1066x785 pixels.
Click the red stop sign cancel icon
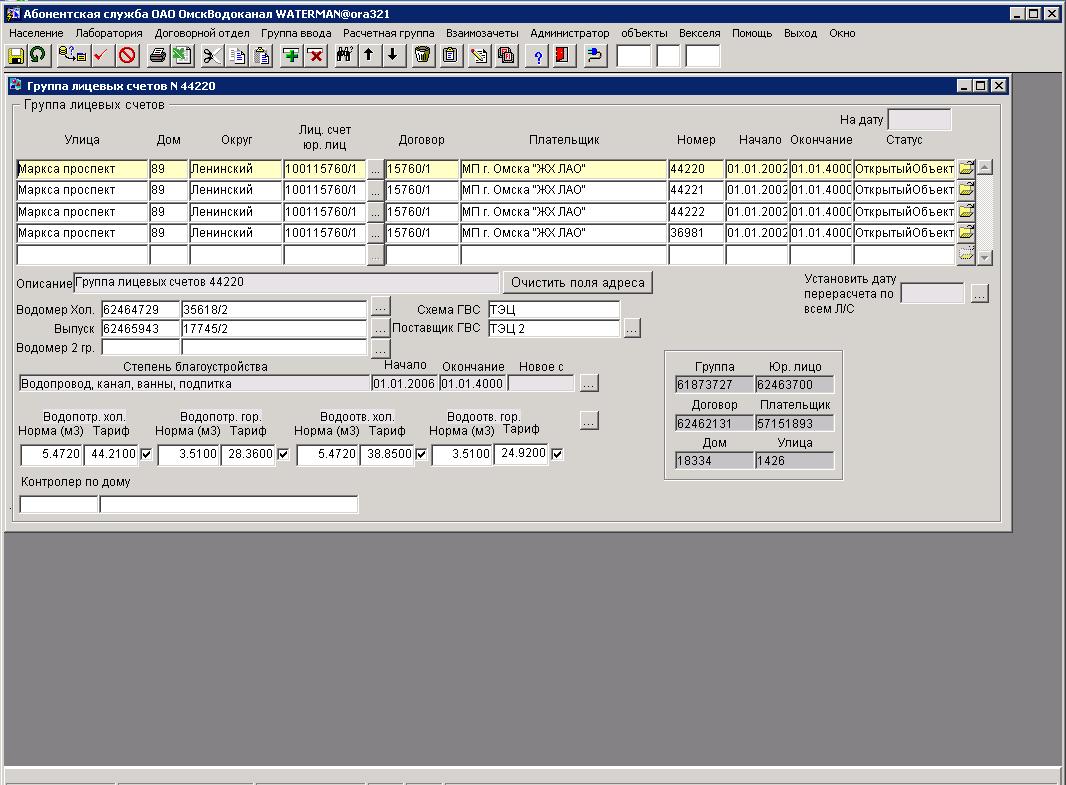[x=127, y=56]
